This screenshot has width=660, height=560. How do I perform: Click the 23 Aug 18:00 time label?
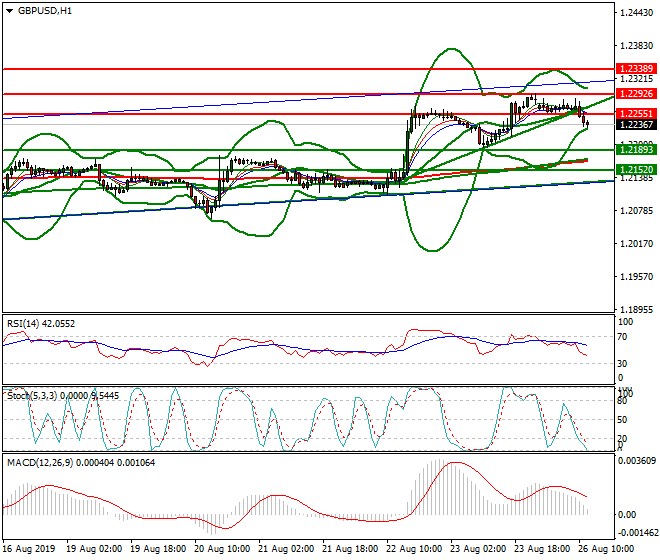click(x=542, y=549)
